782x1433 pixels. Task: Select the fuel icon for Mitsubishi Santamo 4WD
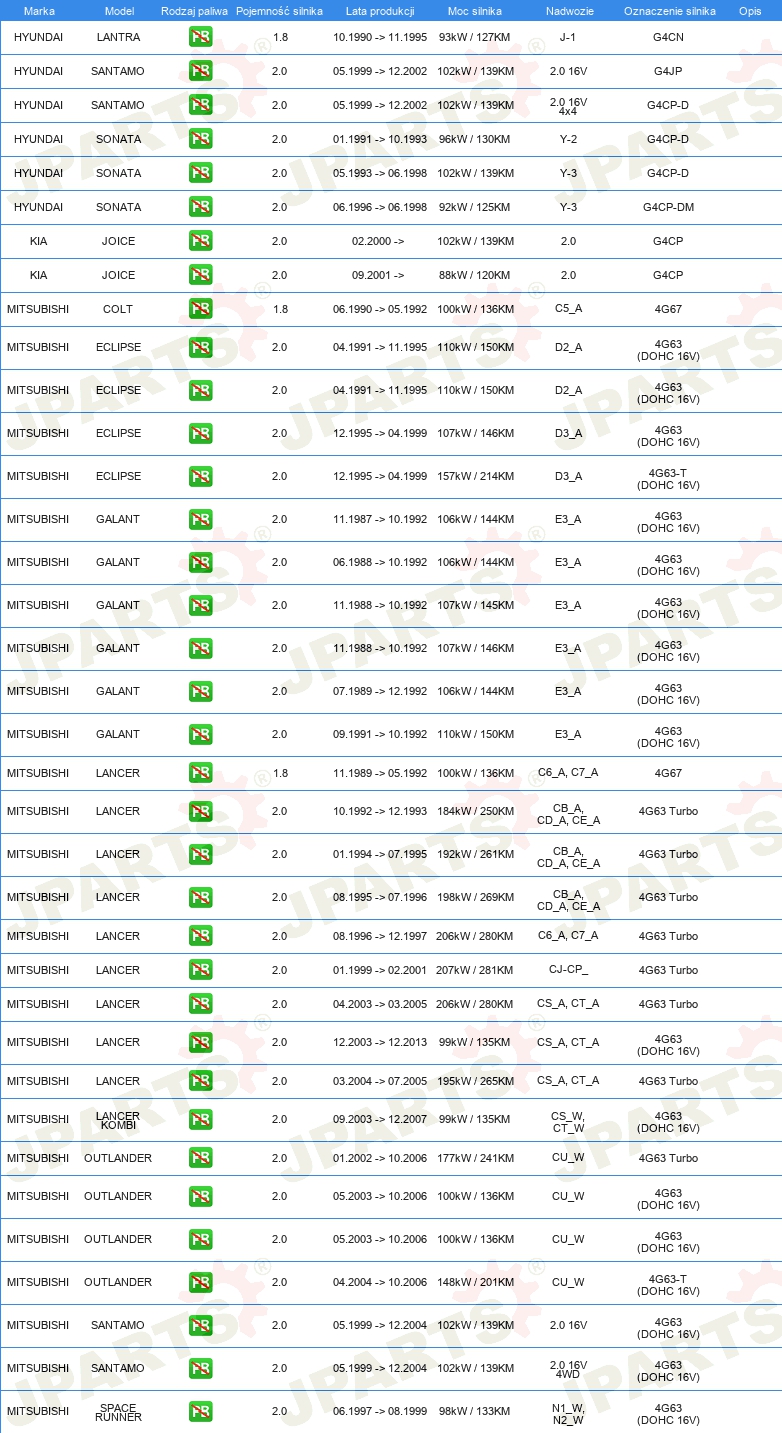point(200,1369)
